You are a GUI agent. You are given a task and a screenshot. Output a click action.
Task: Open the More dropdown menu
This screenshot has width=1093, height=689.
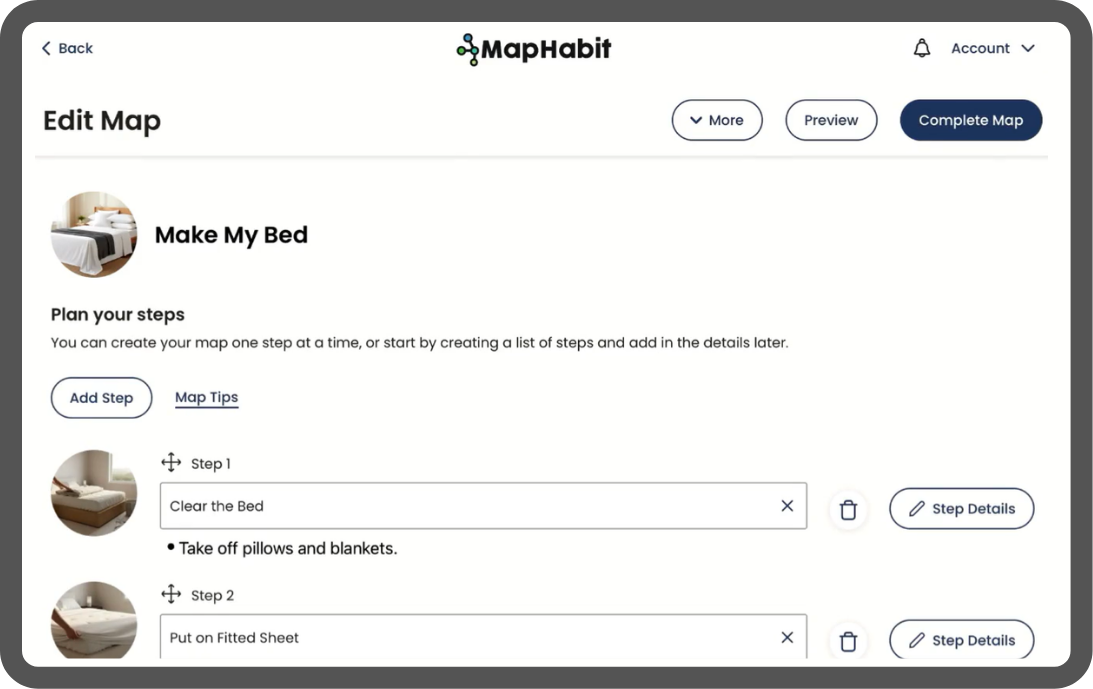click(717, 120)
